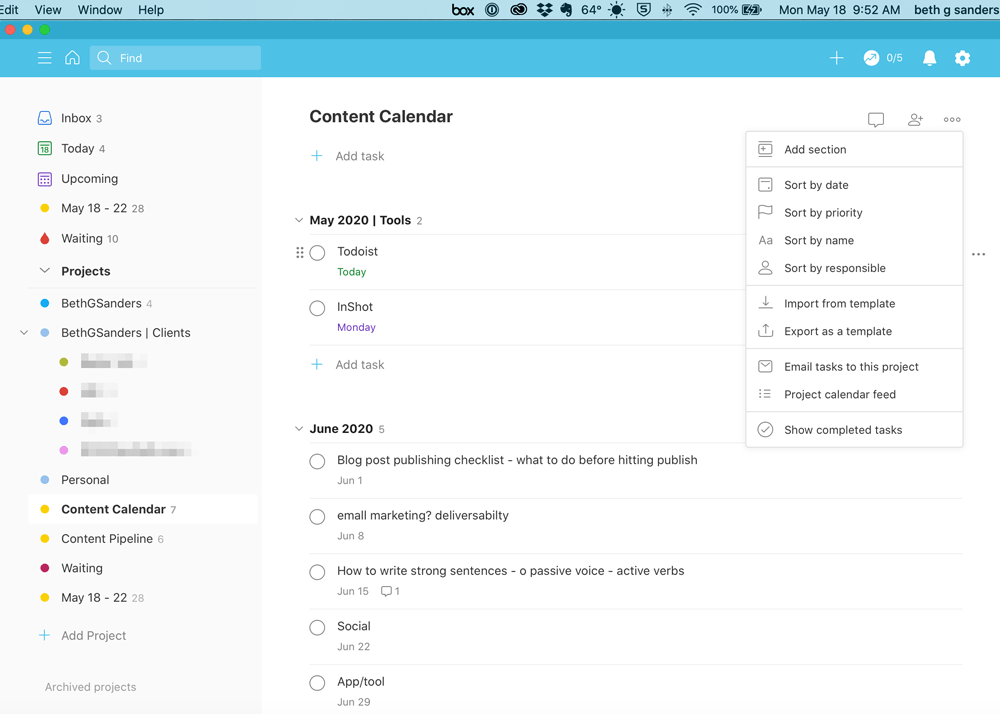Image resolution: width=1000 pixels, height=714 pixels.
Task: Collapse the June 2020 section
Action: pyautogui.click(x=298, y=428)
